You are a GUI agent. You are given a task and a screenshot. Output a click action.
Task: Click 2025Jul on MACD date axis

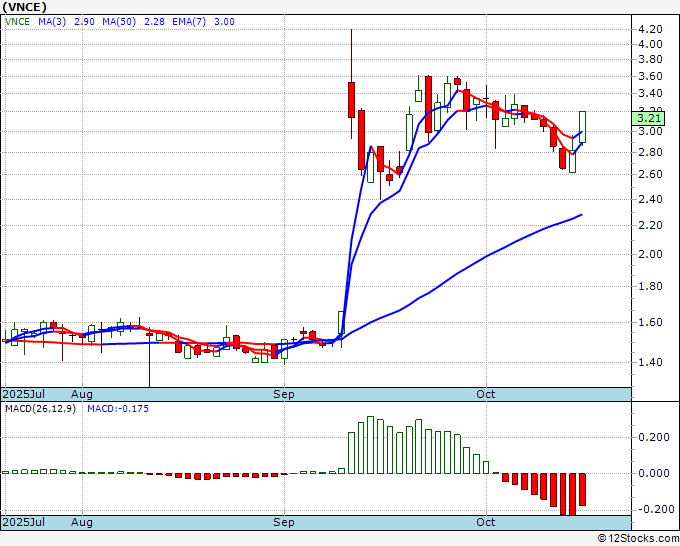click(x=24, y=522)
